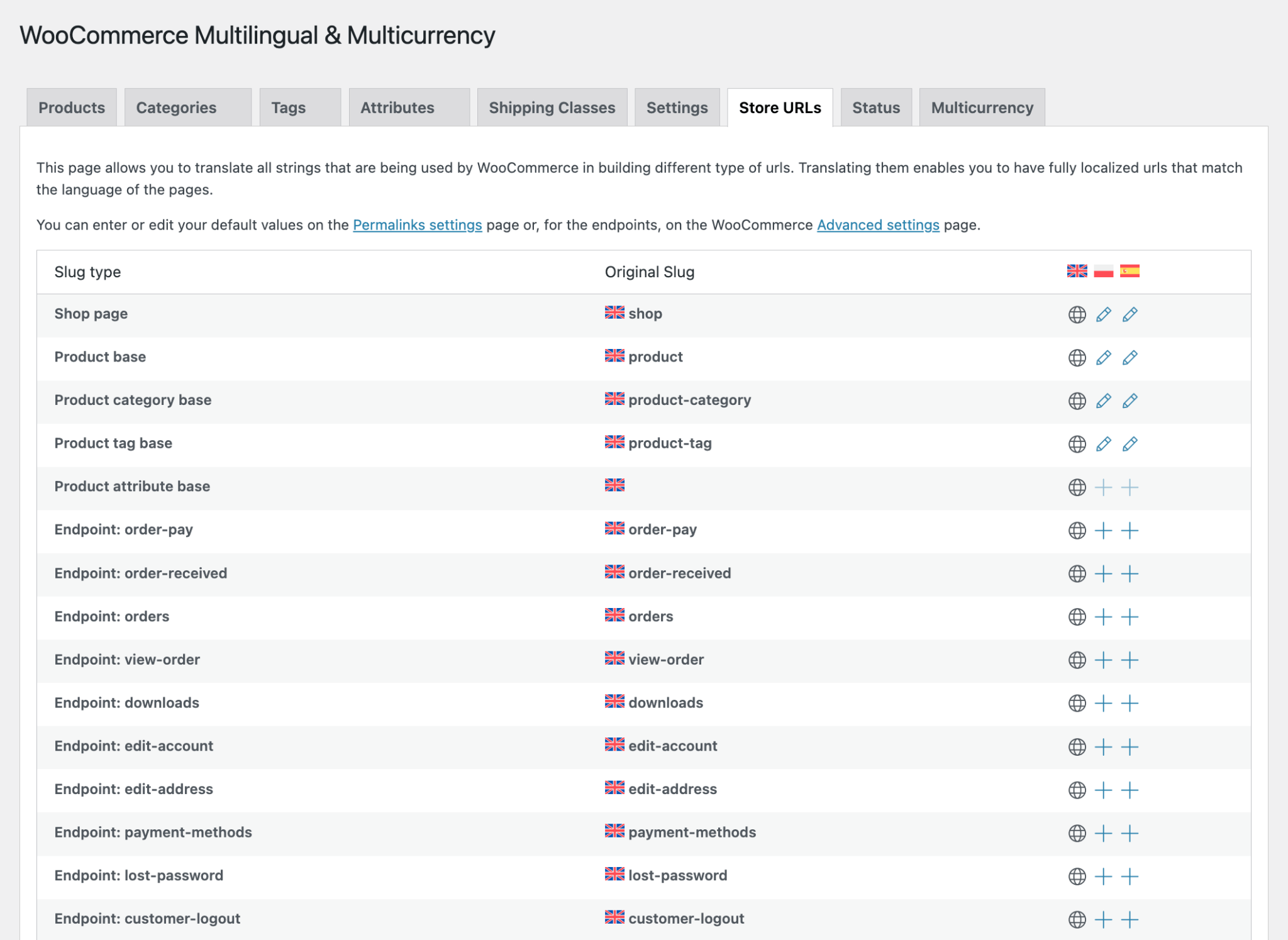Edit the Polish translation of the shop slug
The height and width of the screenshot is (940, 1288).
[x=1103, y=314]
